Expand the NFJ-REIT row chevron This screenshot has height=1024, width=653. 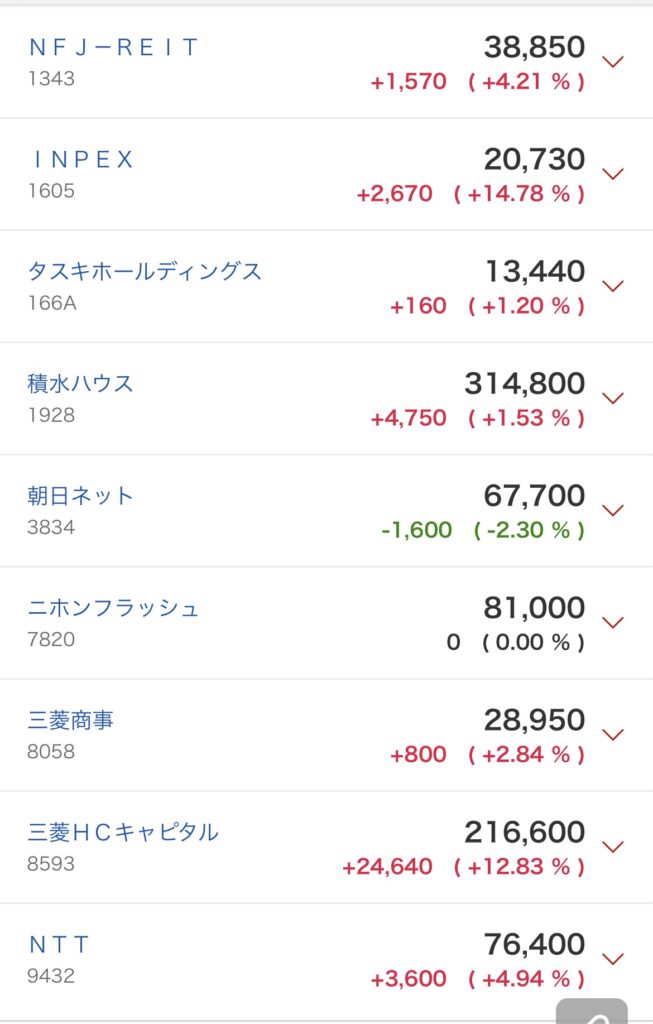coord(613,62)
